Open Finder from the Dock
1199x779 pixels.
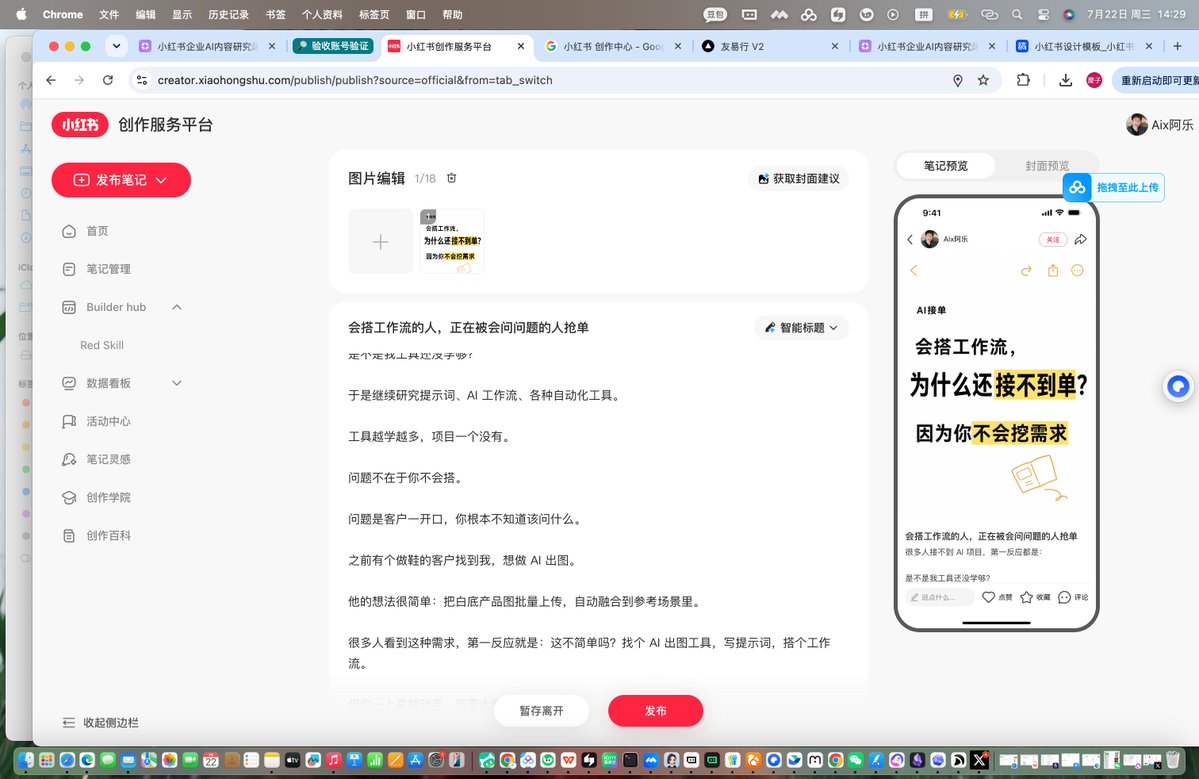[26, 760]
